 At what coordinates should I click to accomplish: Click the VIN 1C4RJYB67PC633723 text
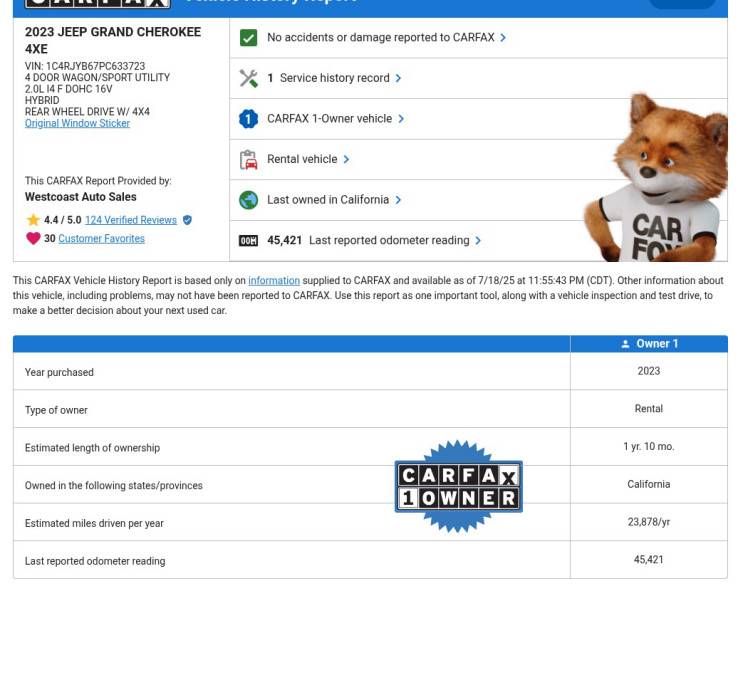pyautogui.click(x=85, y=66)
